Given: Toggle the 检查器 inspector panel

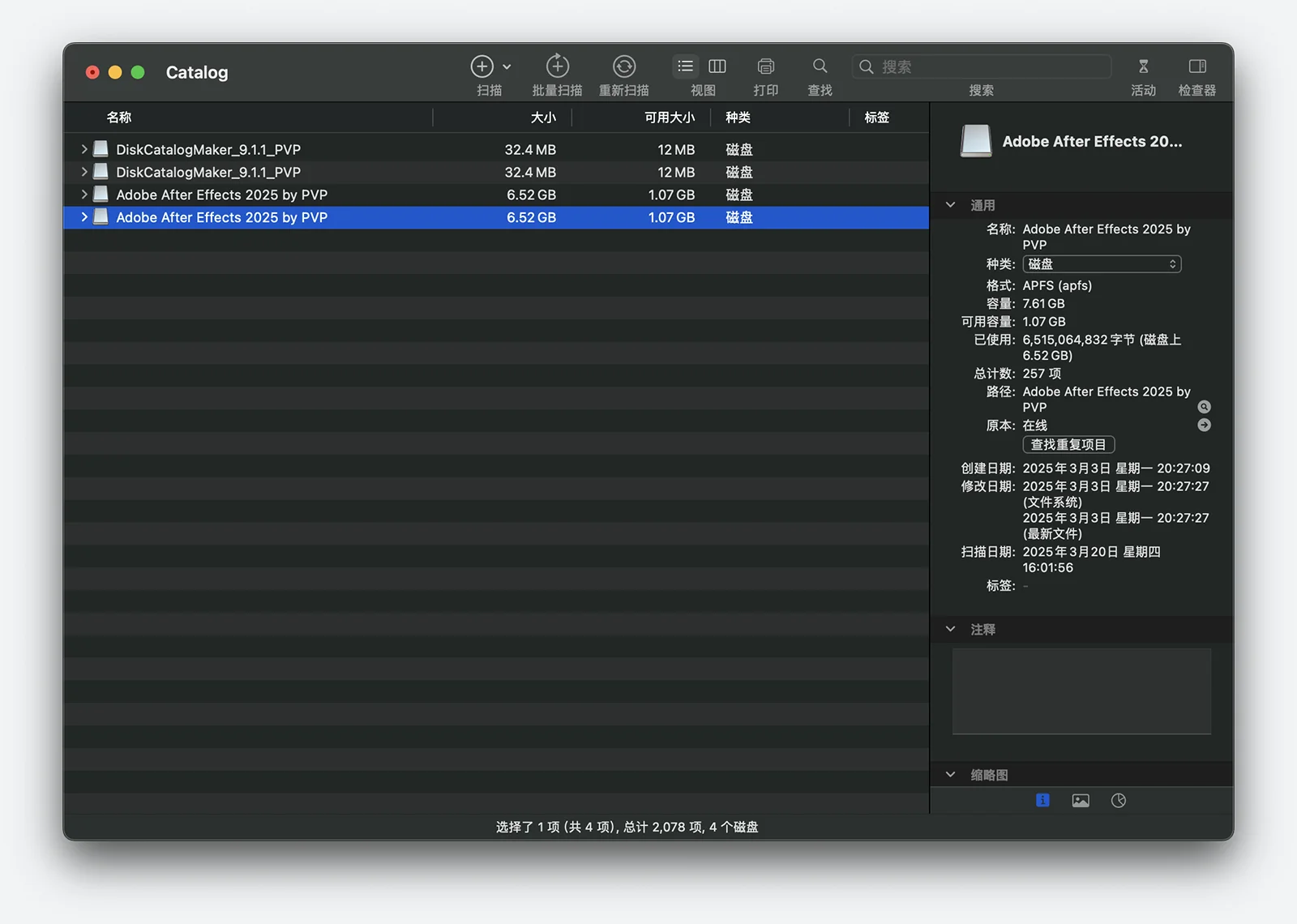Looking at the screenshot, I should click(1197, 66).
